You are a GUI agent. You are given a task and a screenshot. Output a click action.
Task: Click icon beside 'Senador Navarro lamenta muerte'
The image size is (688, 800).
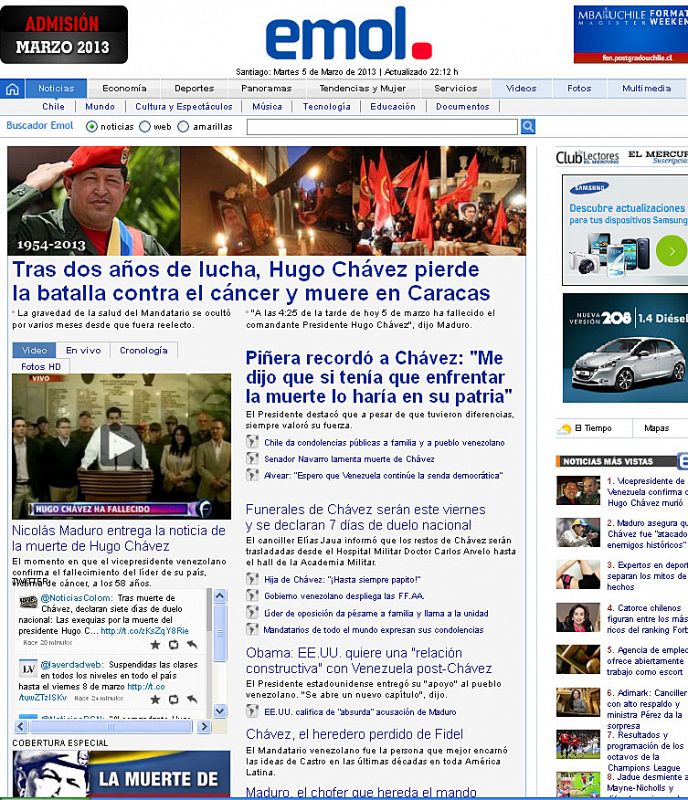click(252, 458)
